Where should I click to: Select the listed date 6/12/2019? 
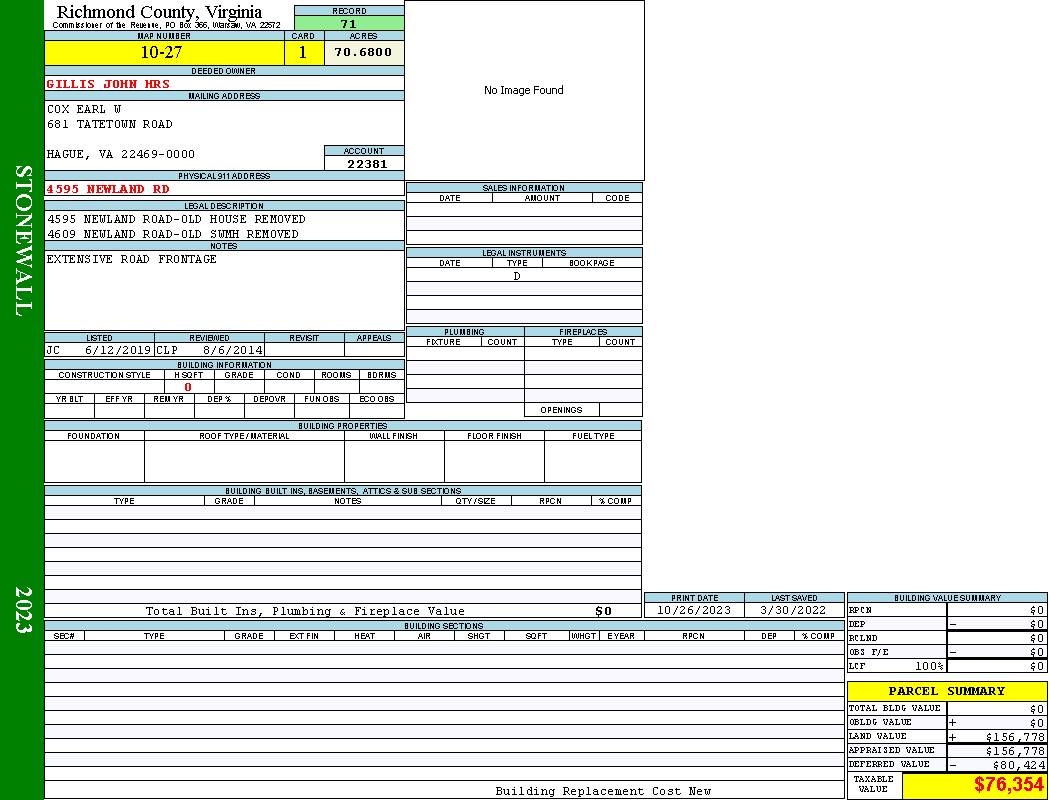coord(117,351)
